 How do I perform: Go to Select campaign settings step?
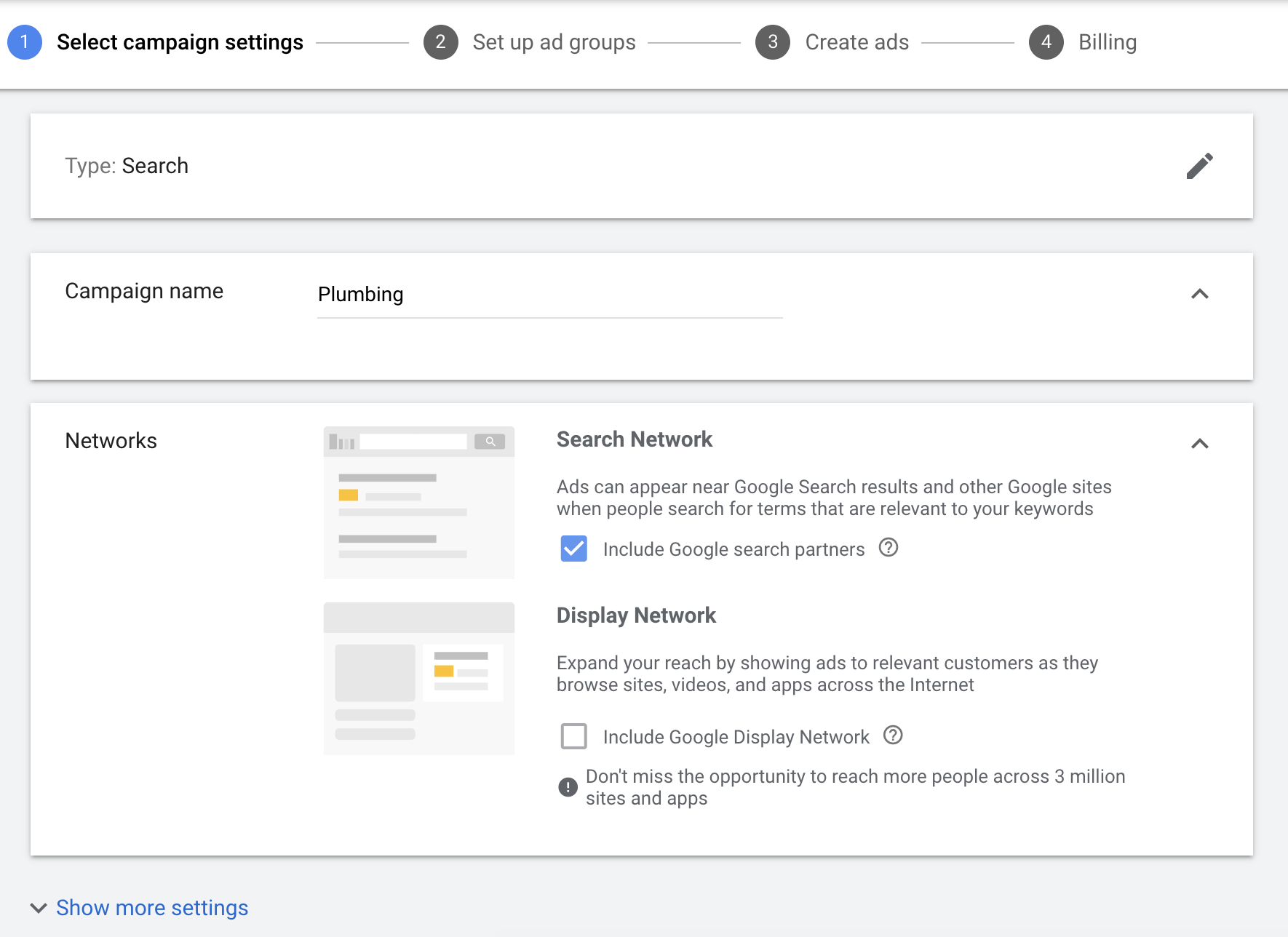pyautogui.click(x=180, y=42)
